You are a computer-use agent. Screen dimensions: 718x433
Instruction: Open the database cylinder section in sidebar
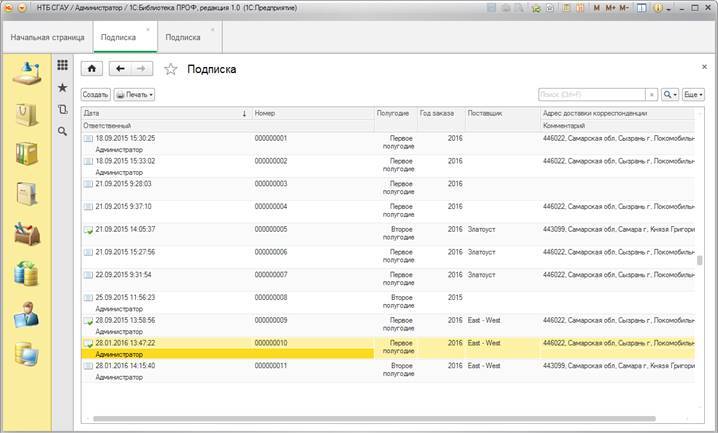point(25,273)
